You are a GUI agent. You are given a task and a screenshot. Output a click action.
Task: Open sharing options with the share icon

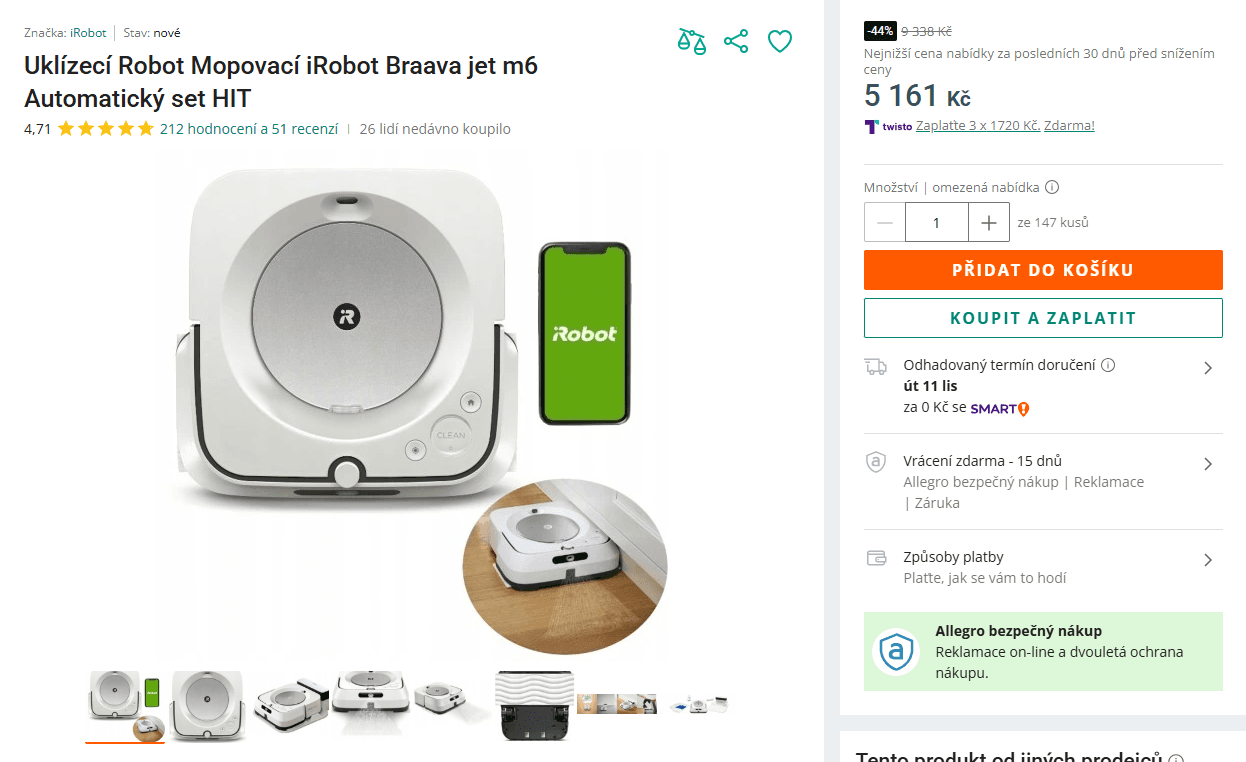click(736, 42)
